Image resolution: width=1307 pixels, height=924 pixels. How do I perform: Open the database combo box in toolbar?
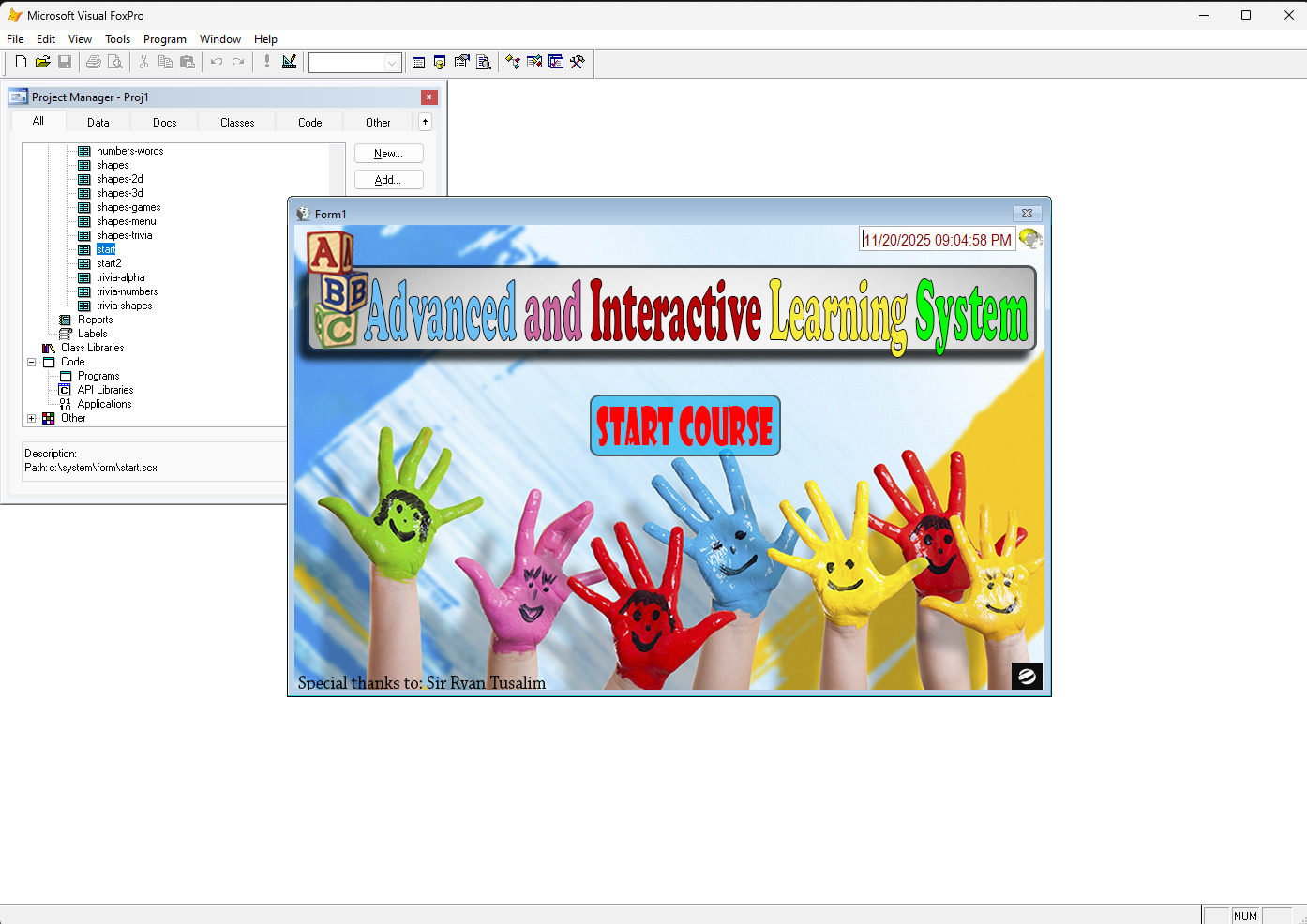click(x=392, y=63)
